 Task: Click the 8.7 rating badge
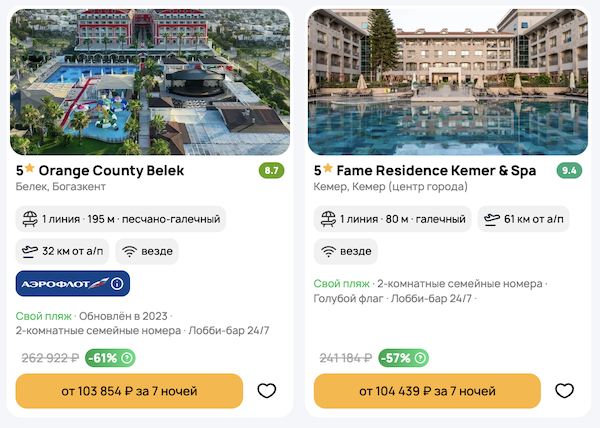(x=271, y=171)
